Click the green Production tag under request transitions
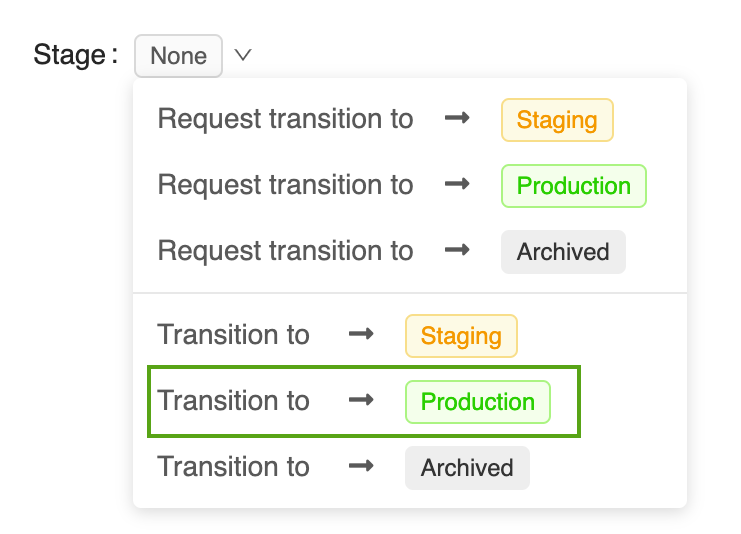 pyautogui.click(x=574, y=186)
